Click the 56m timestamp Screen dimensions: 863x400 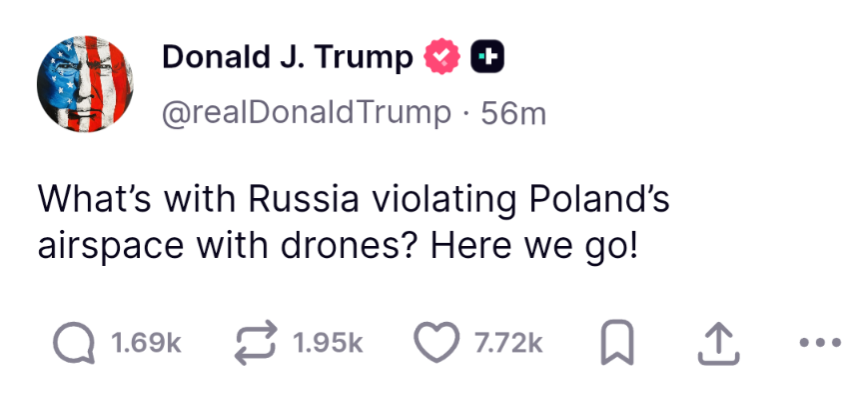(513, 113)
